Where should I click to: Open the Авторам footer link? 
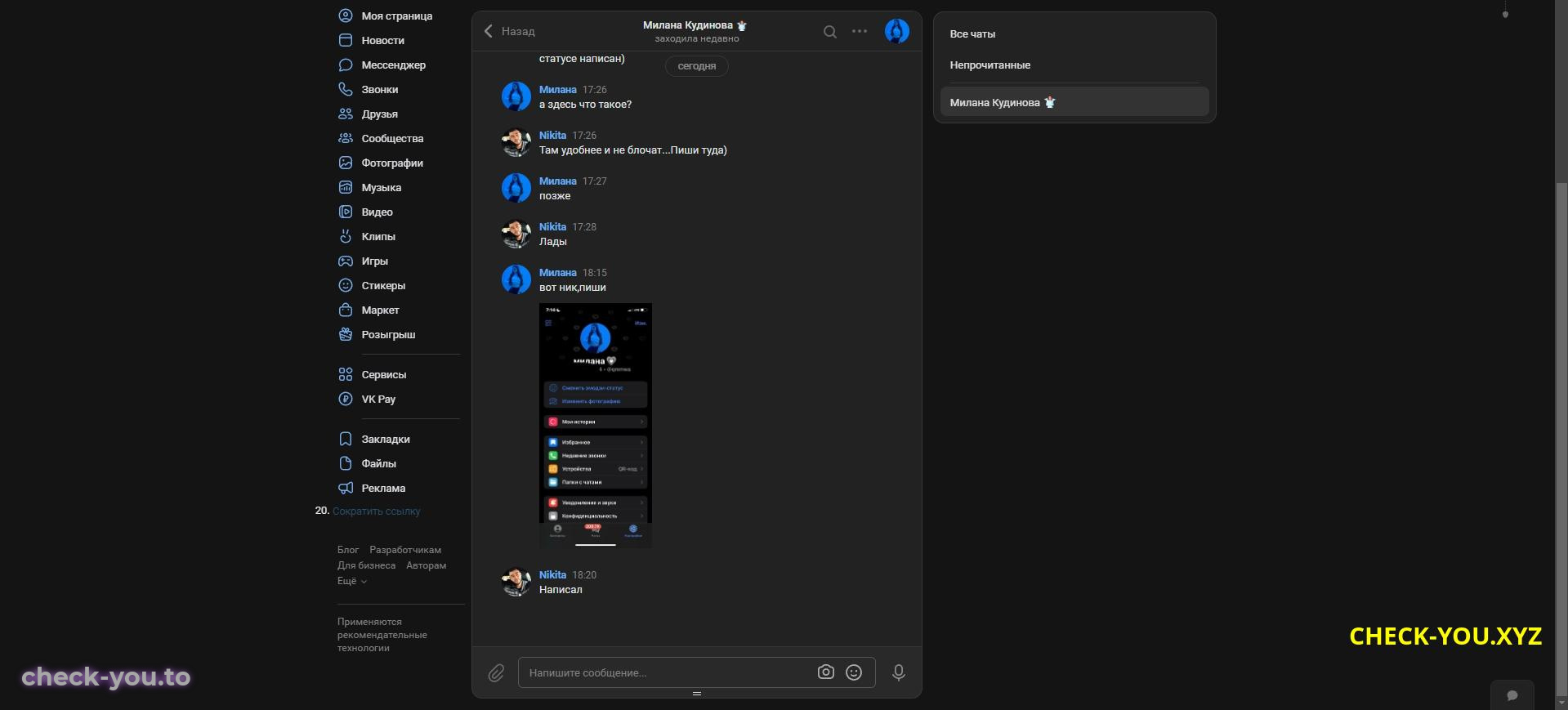(426, 565)
